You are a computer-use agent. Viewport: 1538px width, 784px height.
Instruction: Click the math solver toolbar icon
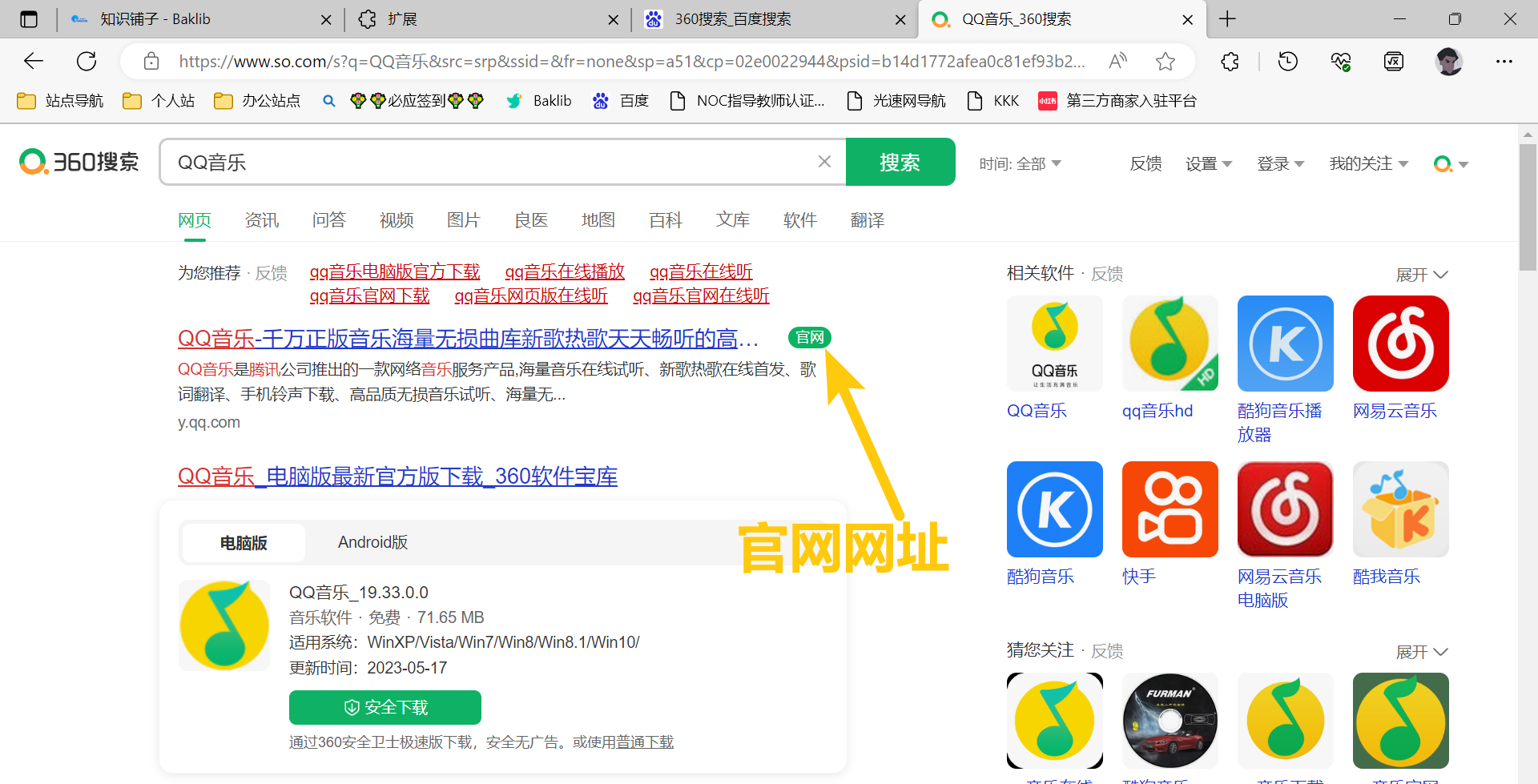[x=1394, y=61]
